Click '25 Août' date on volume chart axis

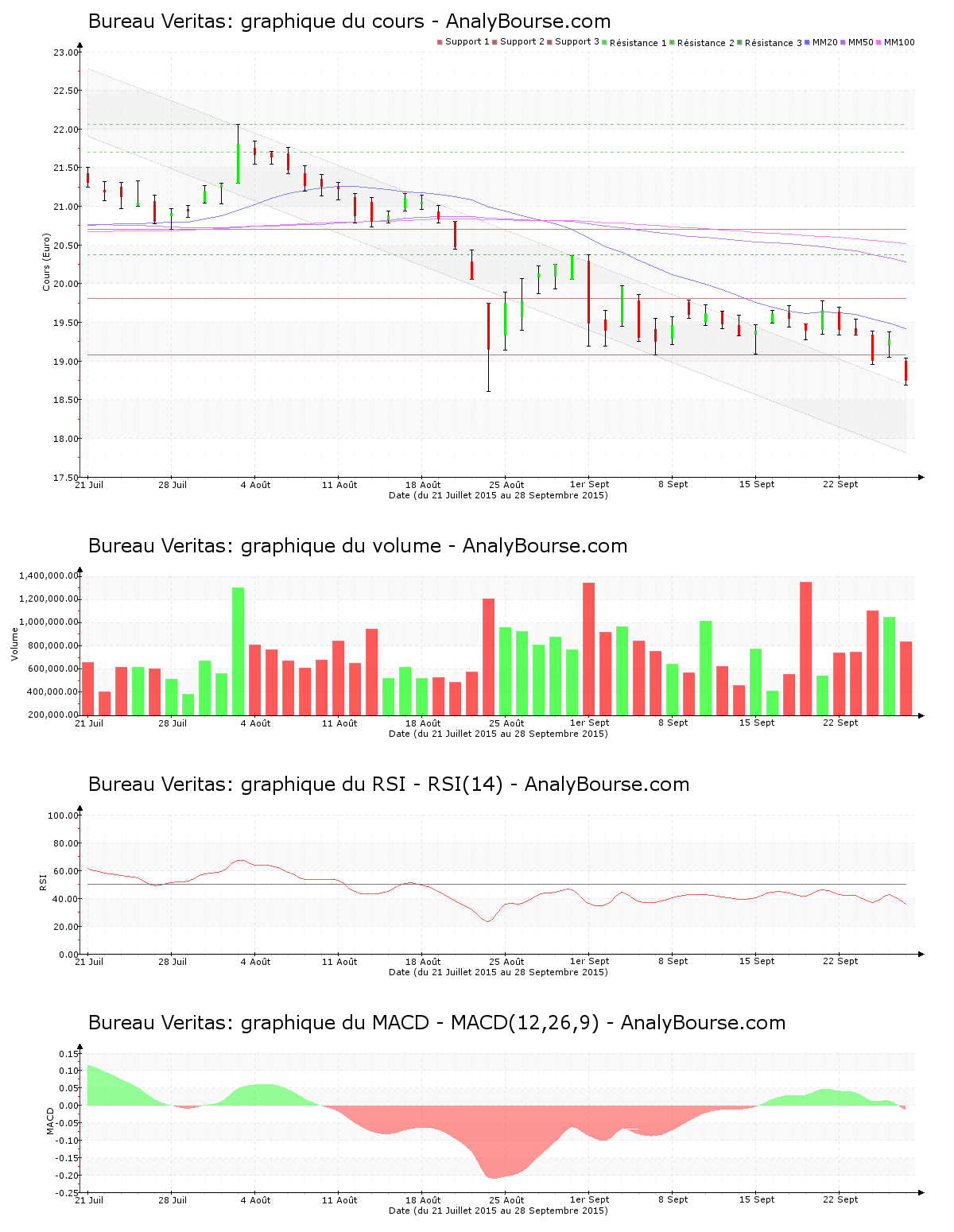[506, 723]
